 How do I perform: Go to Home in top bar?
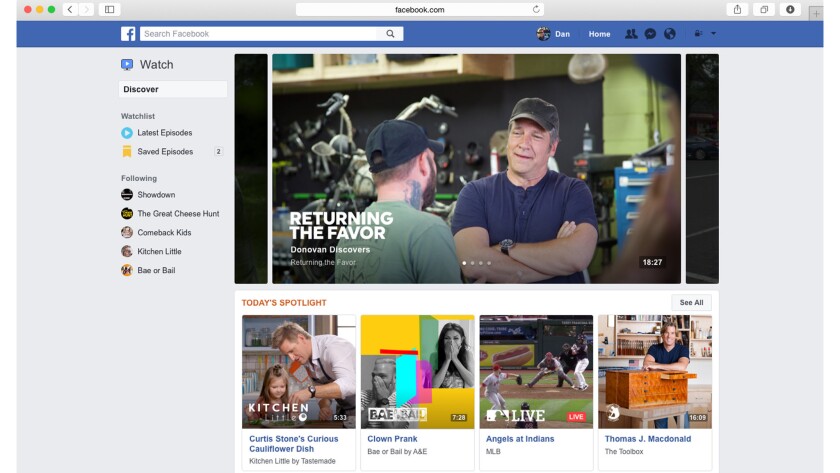tap(599, 34)
